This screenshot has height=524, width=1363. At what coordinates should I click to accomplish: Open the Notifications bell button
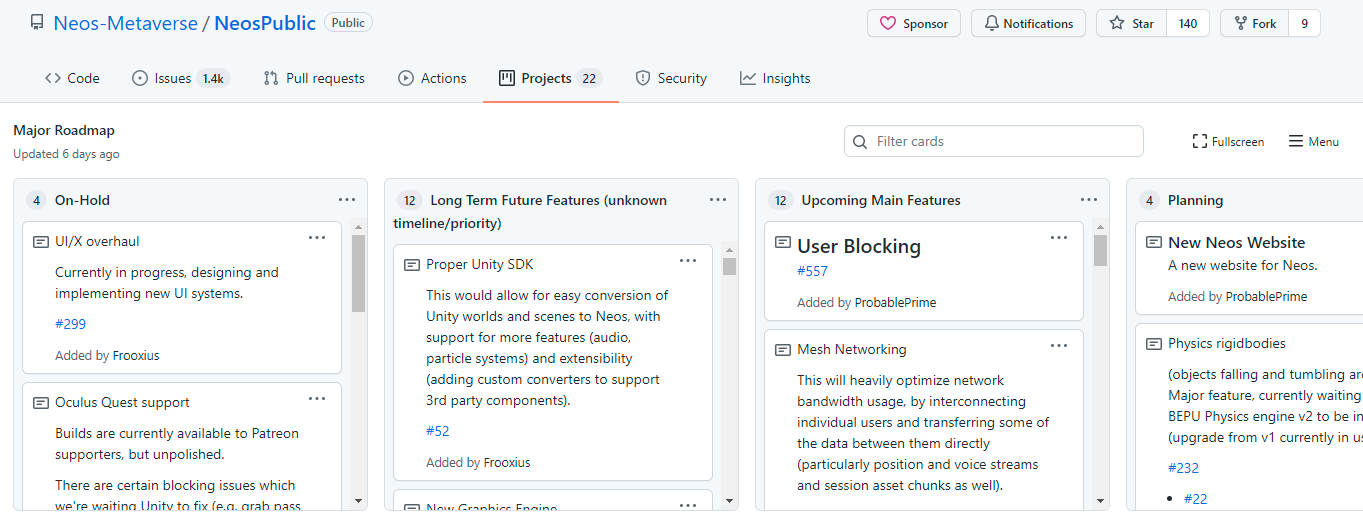1028,23
